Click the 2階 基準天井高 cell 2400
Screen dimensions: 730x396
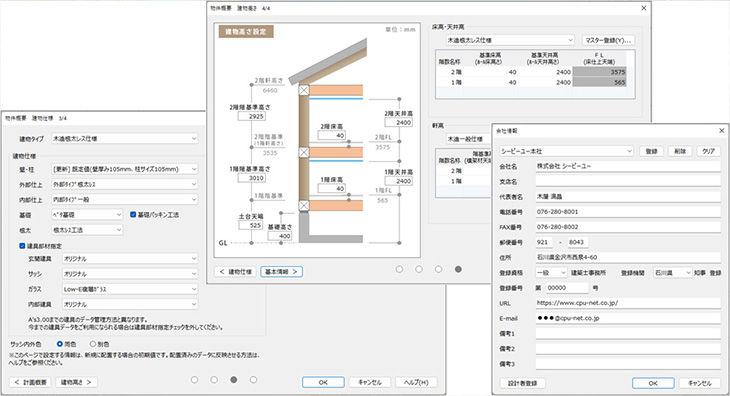(x=545, y=72)
